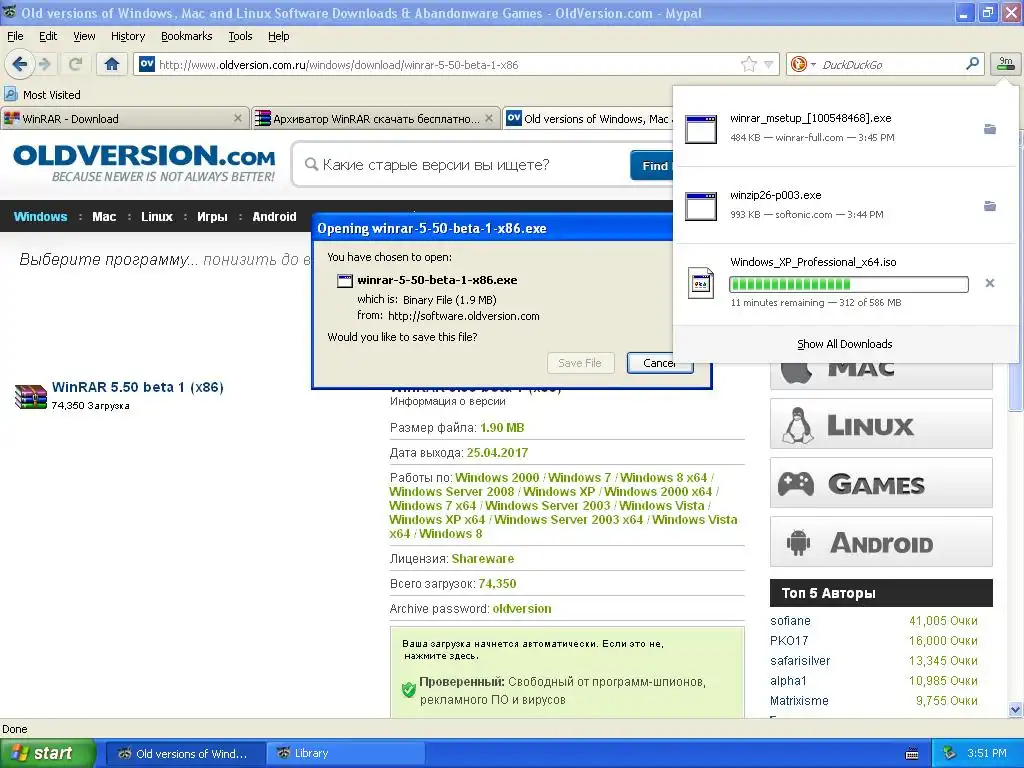Screen dimensions: 1024x768
Task: Click the Shareware license link
Action: (x=483, y=558)
